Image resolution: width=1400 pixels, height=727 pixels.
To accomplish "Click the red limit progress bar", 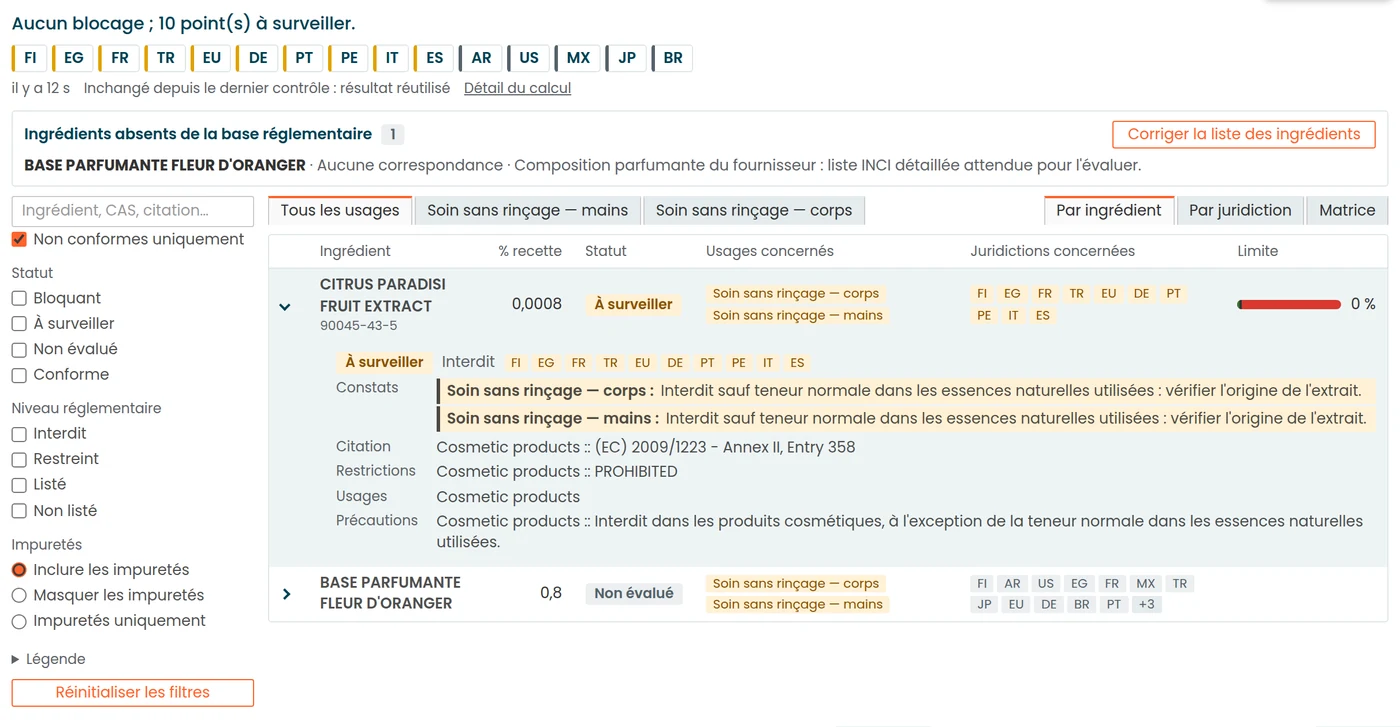I will click(x=1289, y=305).
